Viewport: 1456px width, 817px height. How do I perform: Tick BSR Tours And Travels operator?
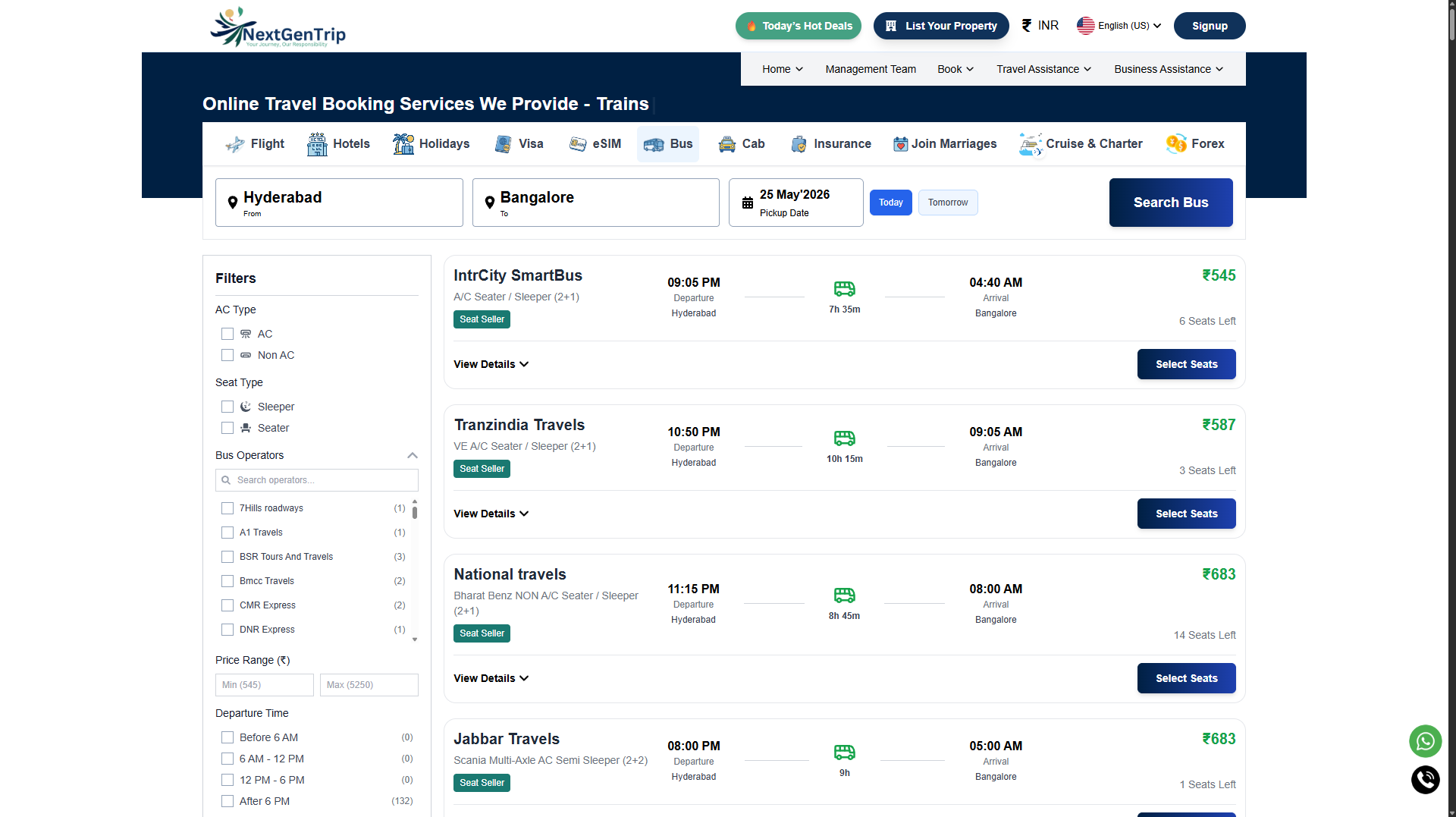227,557
